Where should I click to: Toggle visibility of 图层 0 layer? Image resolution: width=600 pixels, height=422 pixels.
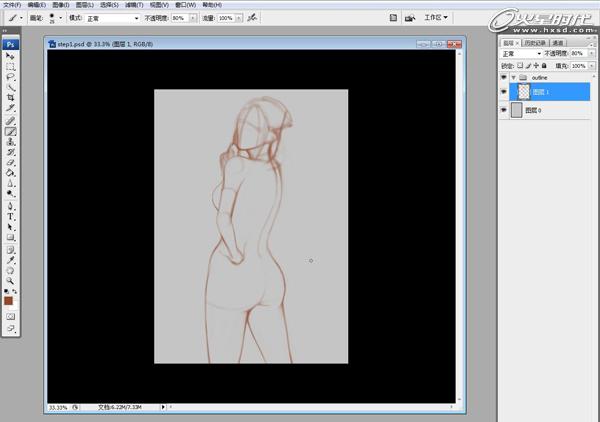(503, 111)
